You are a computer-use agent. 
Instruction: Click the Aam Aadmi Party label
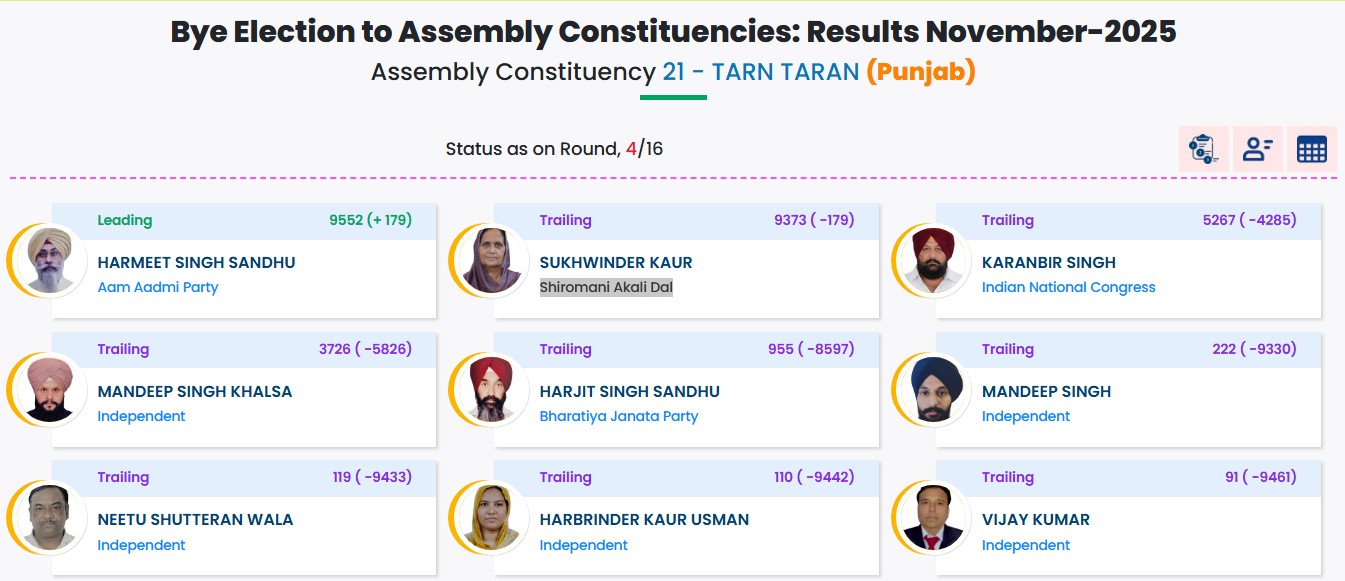click(157, 288)
